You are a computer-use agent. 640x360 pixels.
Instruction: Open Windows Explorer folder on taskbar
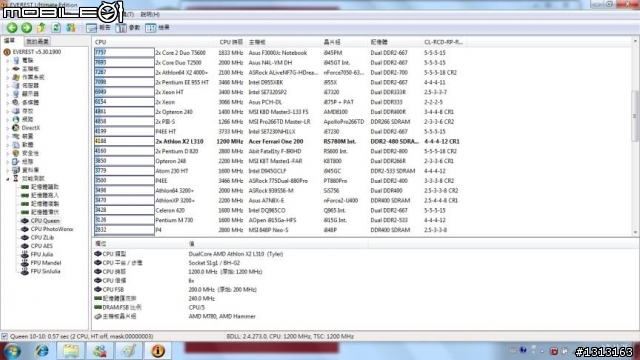pos(71,351)
